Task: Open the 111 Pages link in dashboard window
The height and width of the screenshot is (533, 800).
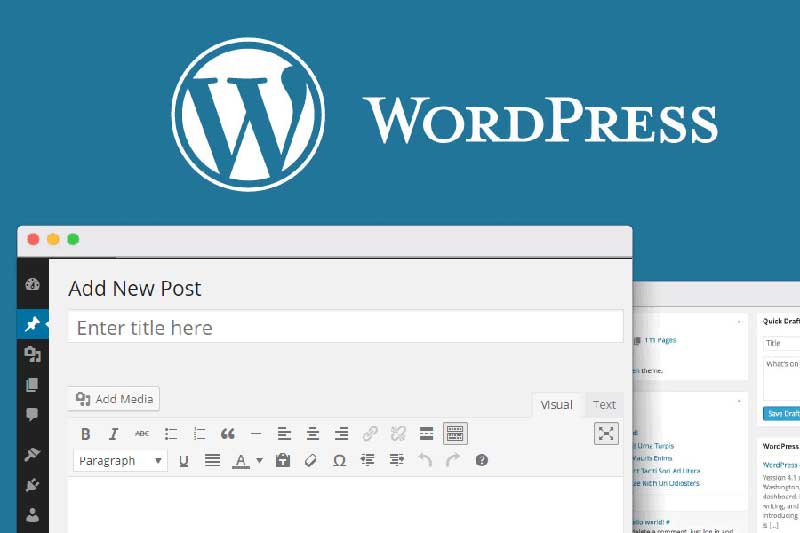Action: click(x=660, y=340)
